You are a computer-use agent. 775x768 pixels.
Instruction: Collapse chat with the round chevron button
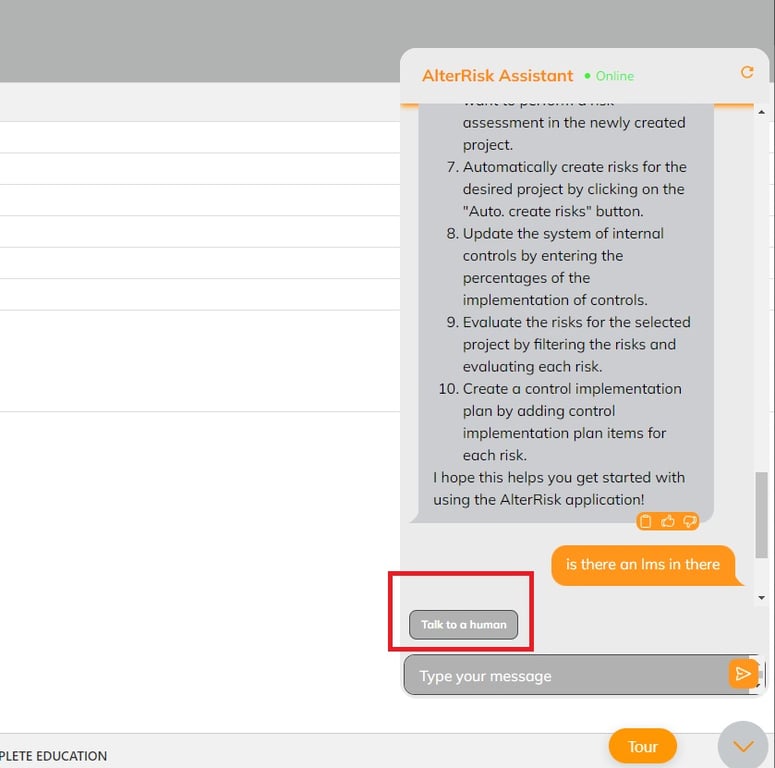(x=743, y=746)
